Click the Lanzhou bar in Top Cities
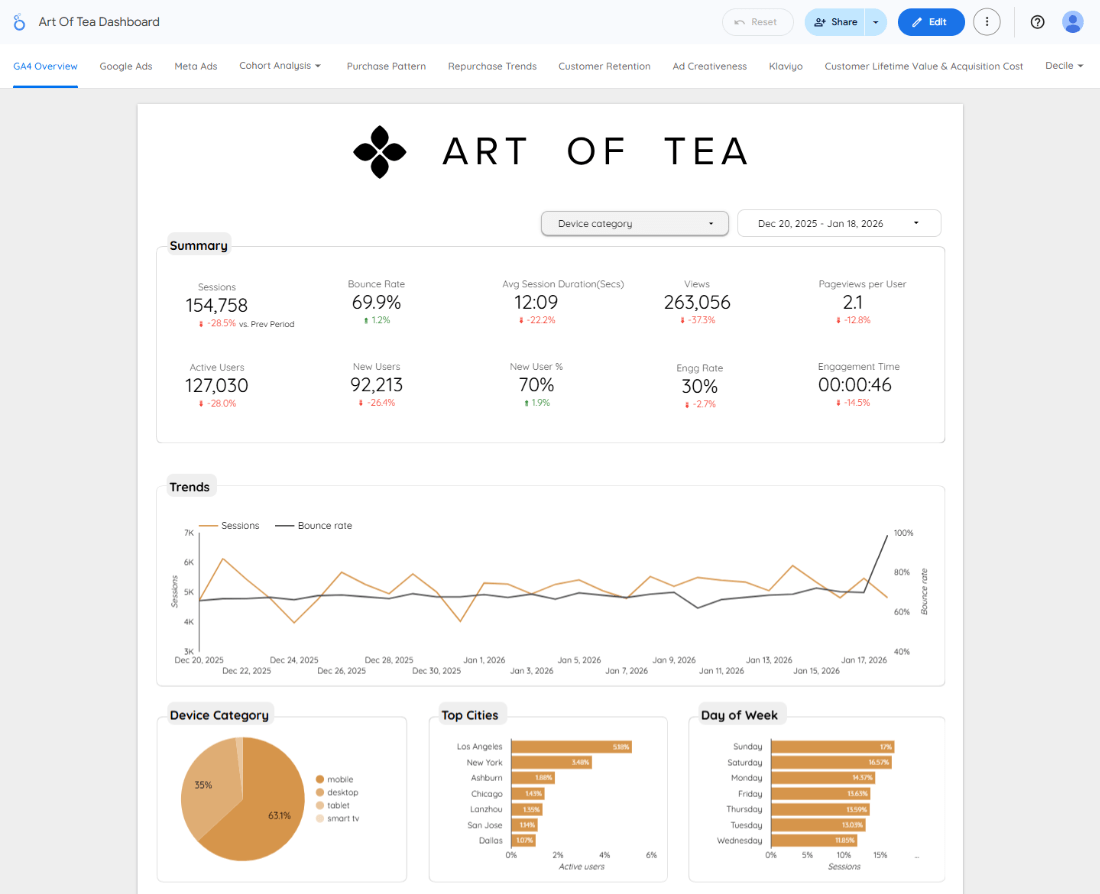1100x894 pixels. pos(527,809)
